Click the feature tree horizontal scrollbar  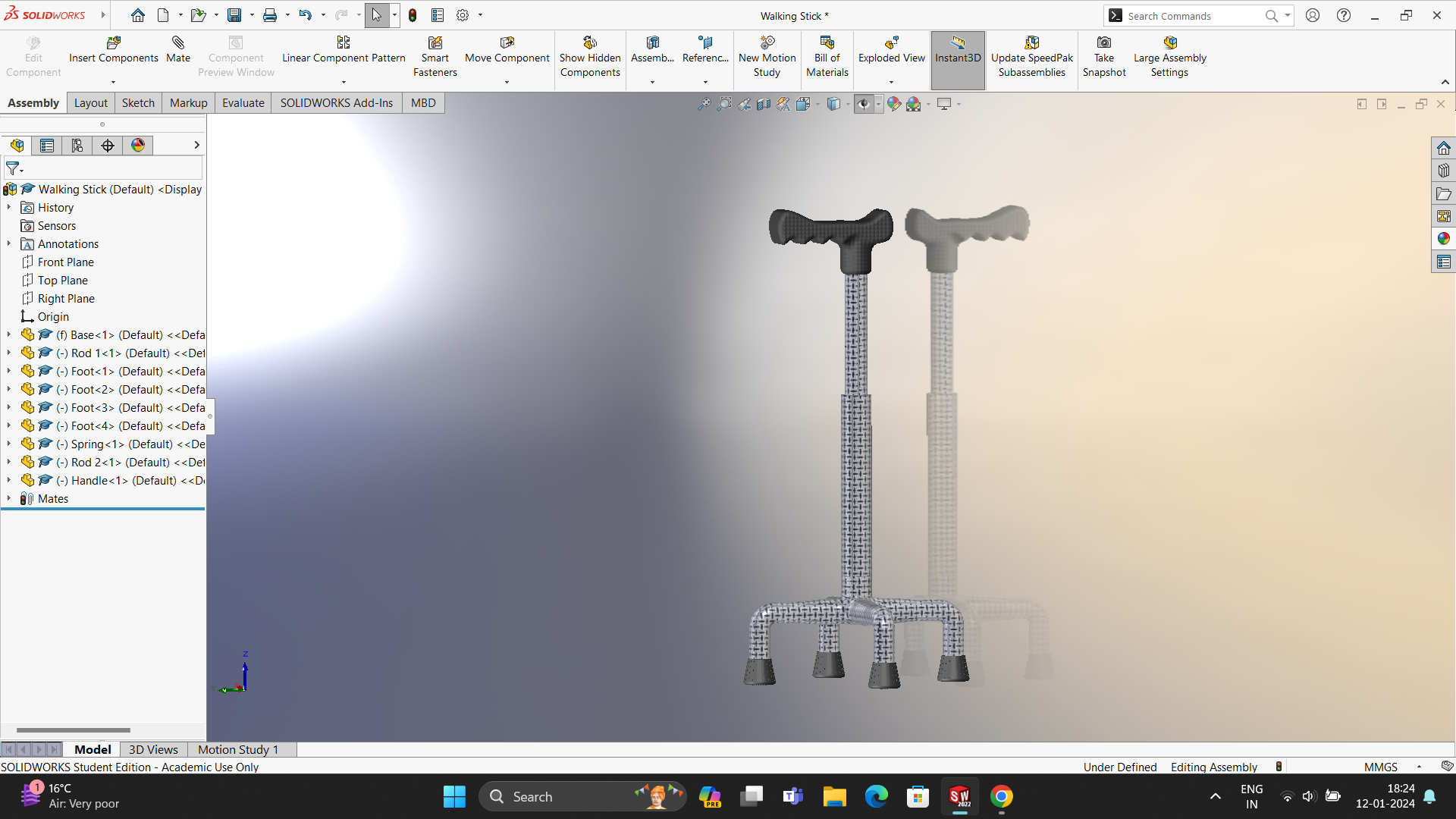pyautogui.click(x=74, y=730)
